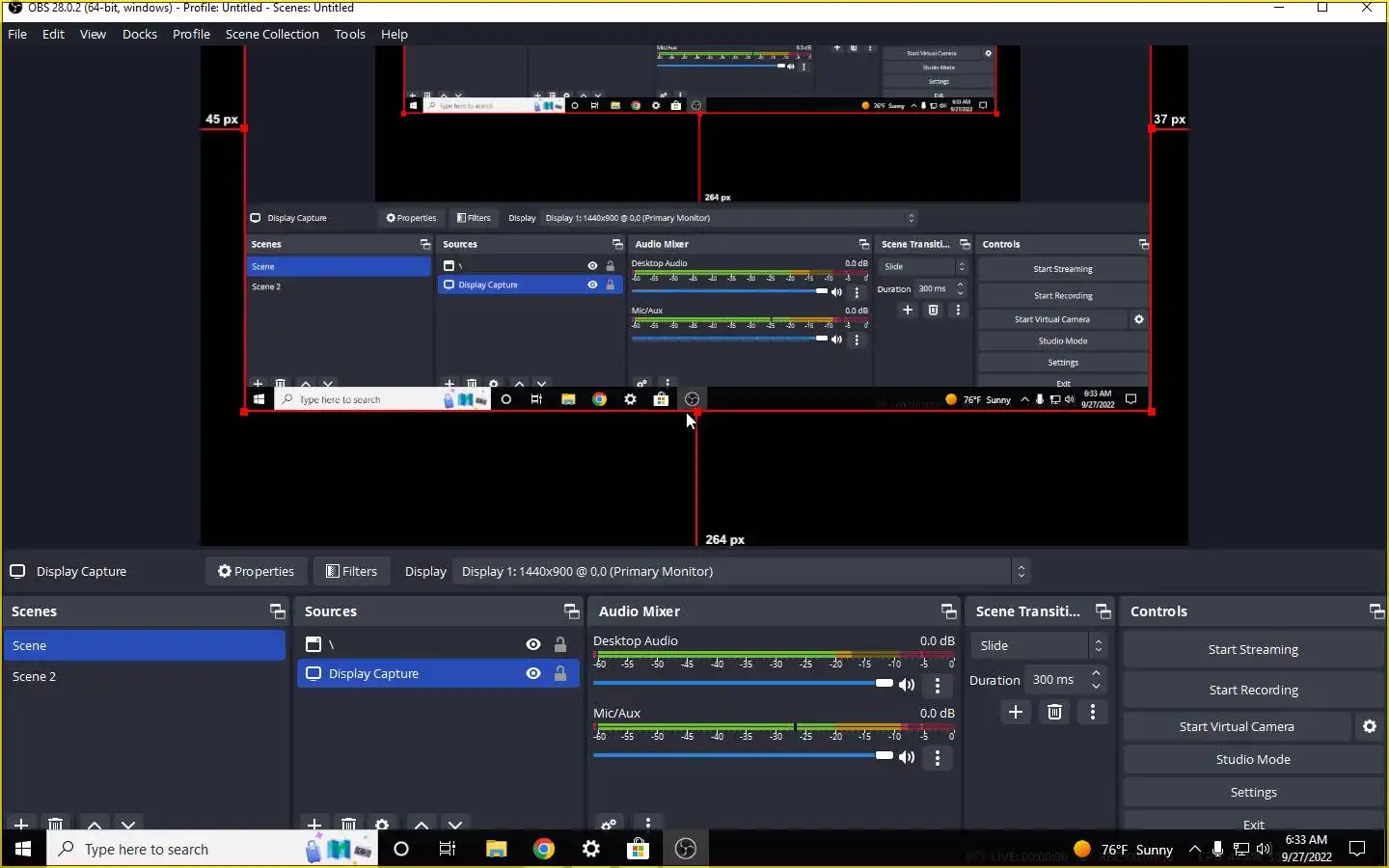The height and width of the screenshot is (868, 1389).
Task: Open Audio Mixer advanced properties gears
Action: click(x=609, y=824)
